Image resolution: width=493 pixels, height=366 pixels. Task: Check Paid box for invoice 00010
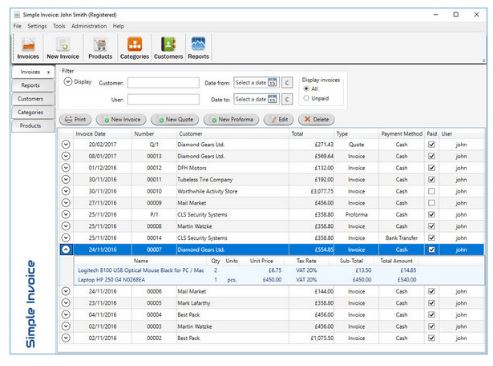[x=431, y=191]
